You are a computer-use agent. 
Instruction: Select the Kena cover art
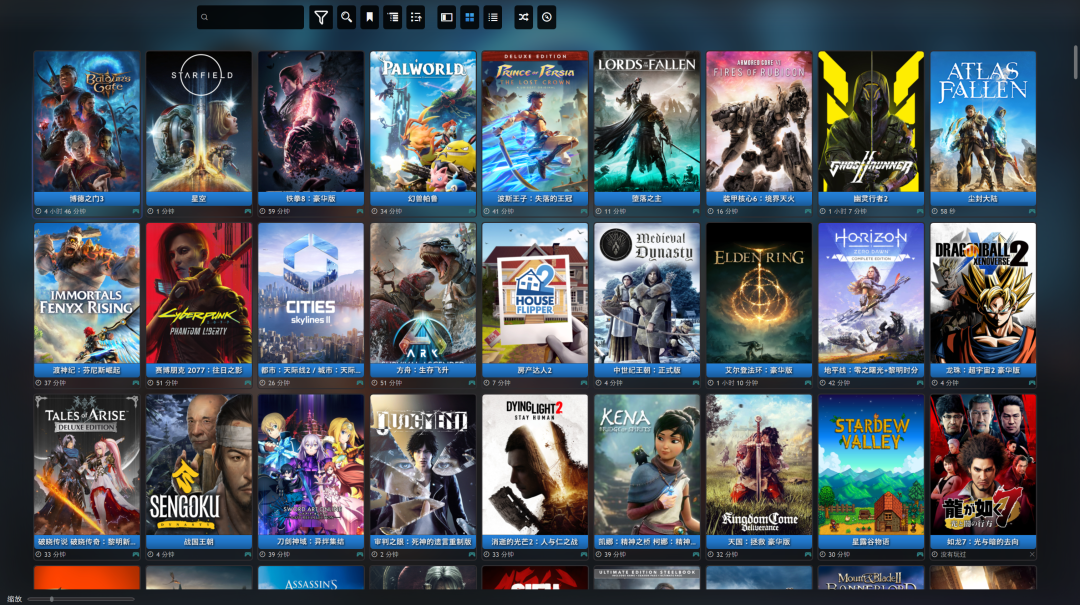point(647,464)
